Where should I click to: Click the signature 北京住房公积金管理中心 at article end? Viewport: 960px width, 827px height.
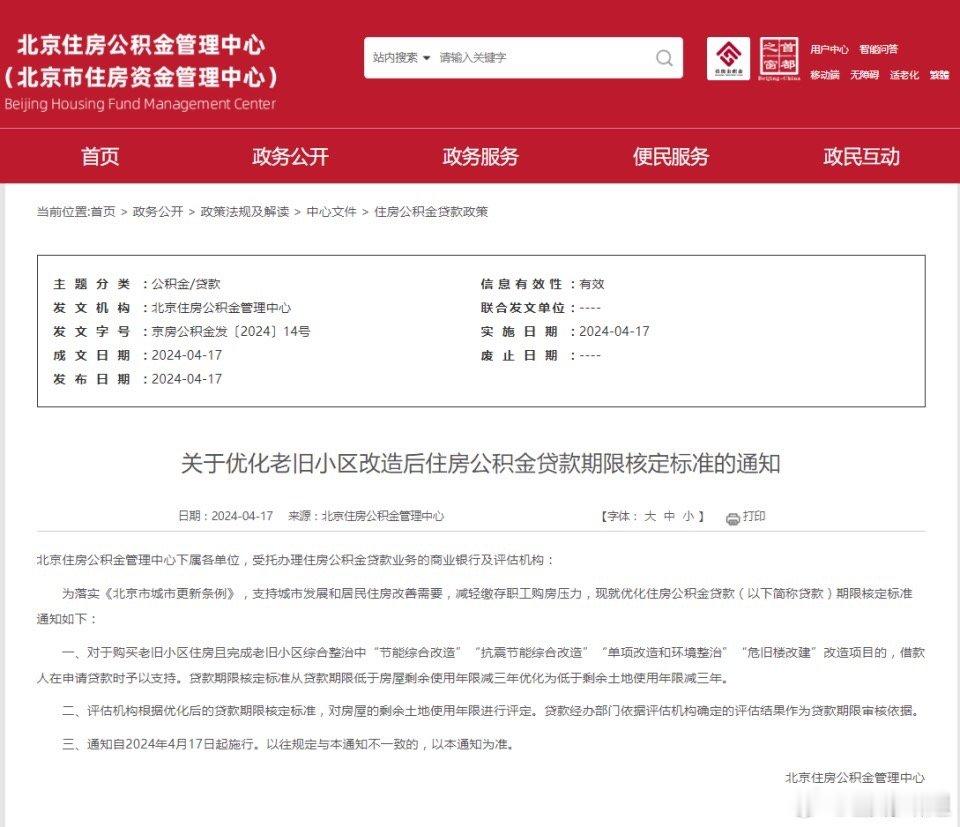point(855,777)
